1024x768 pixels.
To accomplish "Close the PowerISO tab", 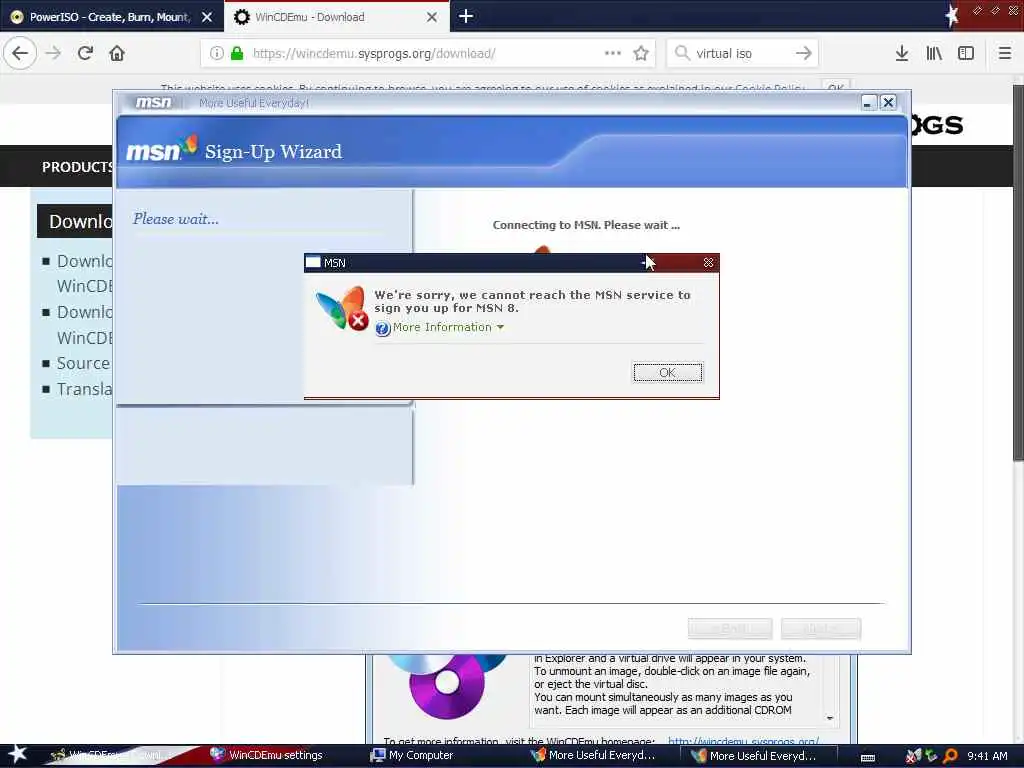I will [207, 17].
